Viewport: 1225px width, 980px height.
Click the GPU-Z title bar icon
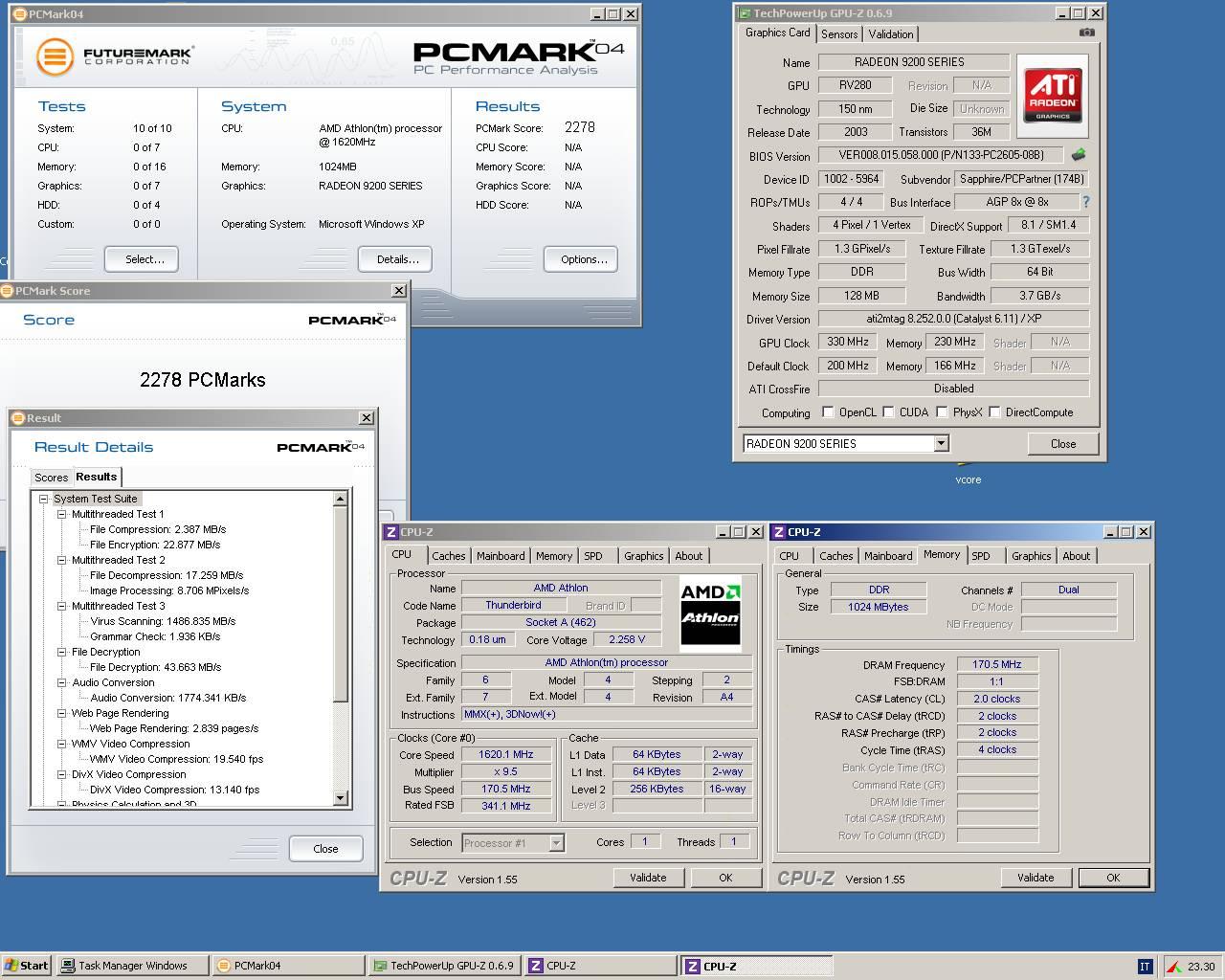click(x=744, y=13)
